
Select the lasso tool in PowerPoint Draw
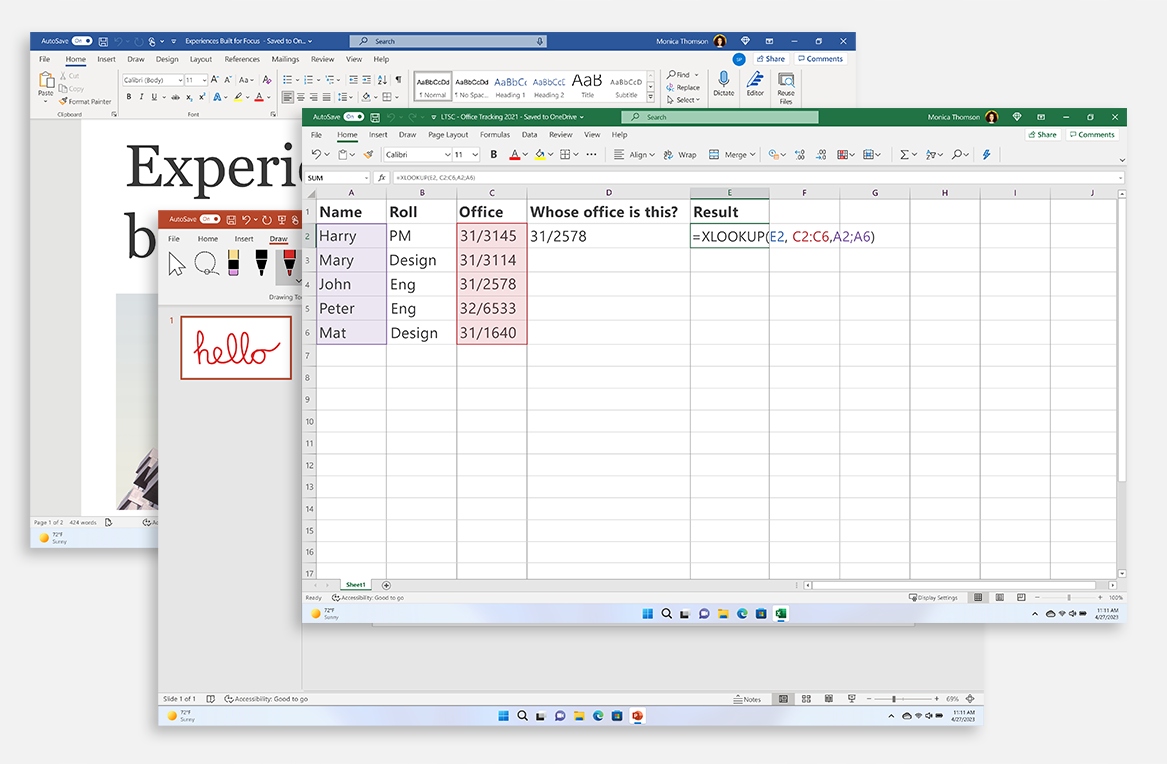(x=206, y=263)
